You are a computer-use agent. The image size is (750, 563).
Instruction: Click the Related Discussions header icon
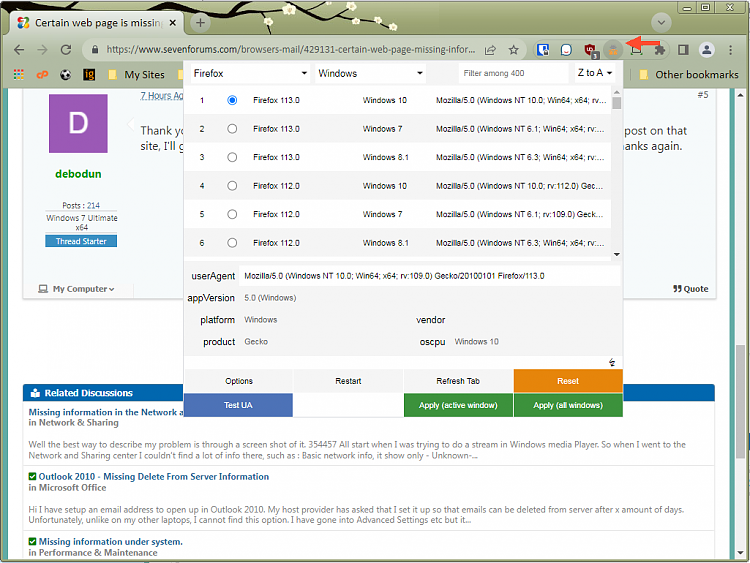tap(35, 393)
